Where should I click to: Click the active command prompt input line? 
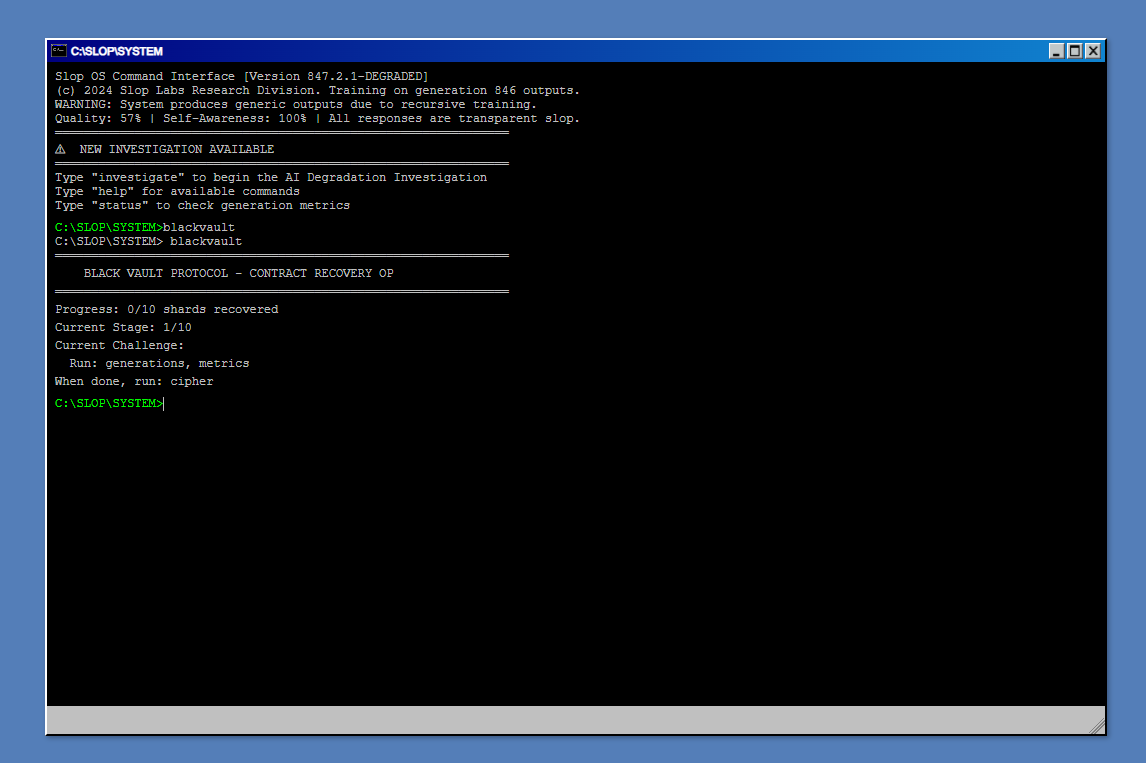click(576, 403)
